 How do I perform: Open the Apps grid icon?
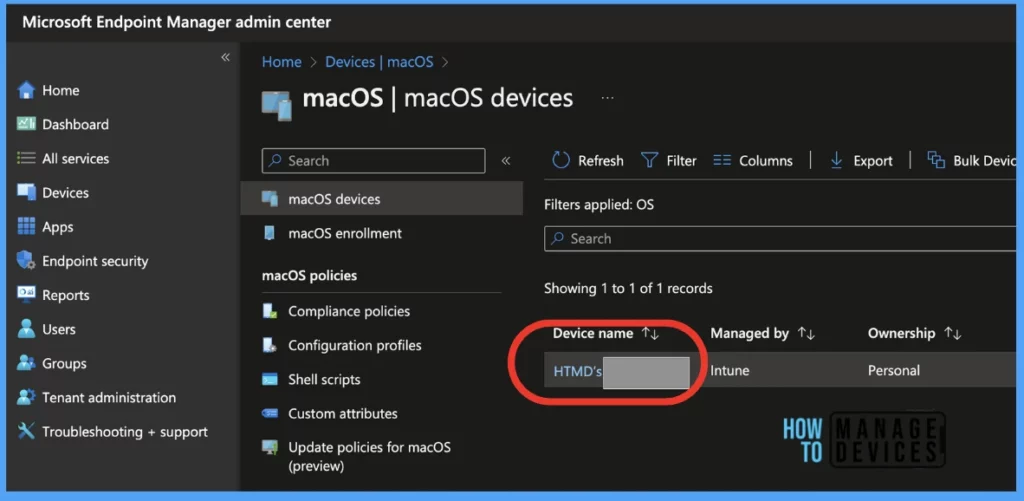click(26, 227)
